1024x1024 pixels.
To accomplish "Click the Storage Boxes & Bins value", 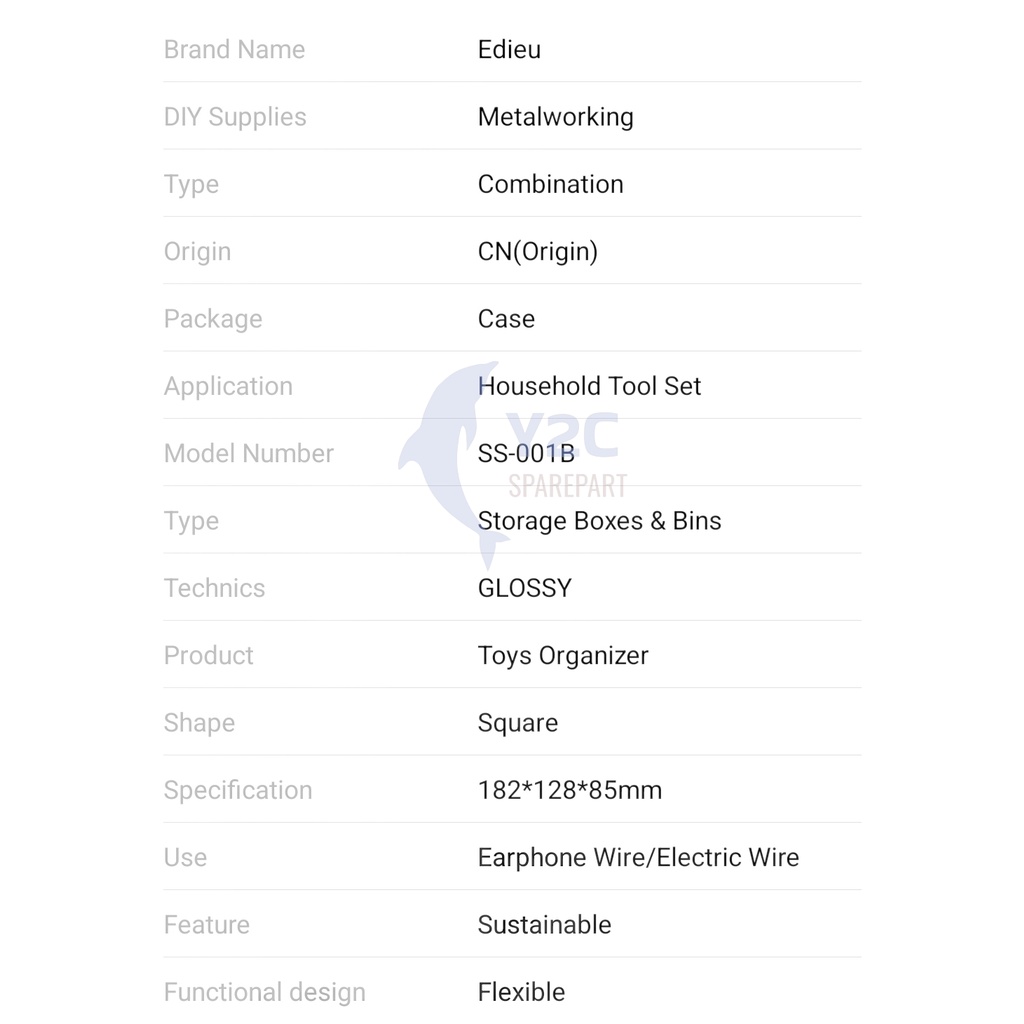I will [600, 521].
